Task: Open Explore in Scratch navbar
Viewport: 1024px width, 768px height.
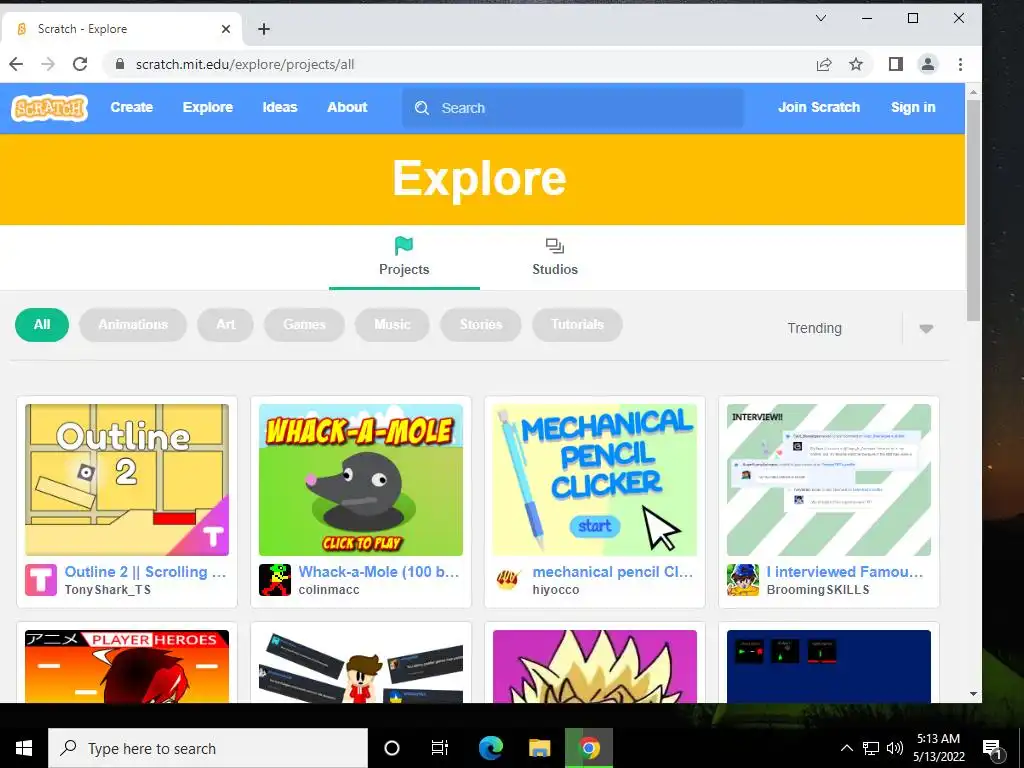Action: (208, 107)
